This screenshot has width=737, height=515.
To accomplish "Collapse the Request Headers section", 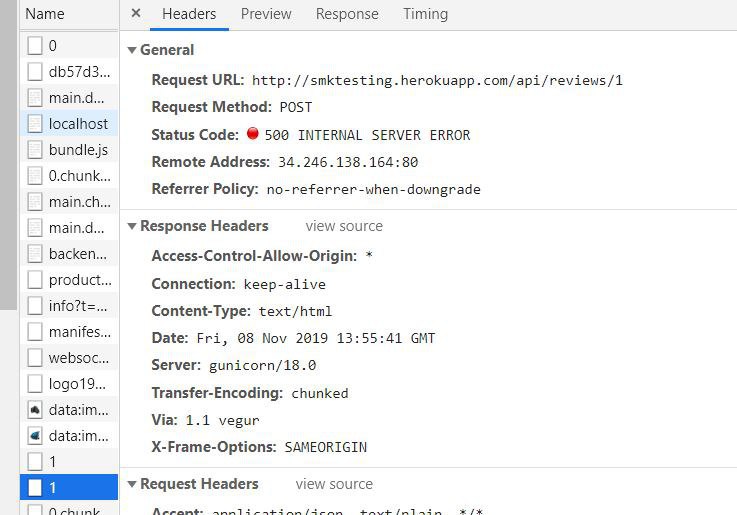I will tap(132, 484).
